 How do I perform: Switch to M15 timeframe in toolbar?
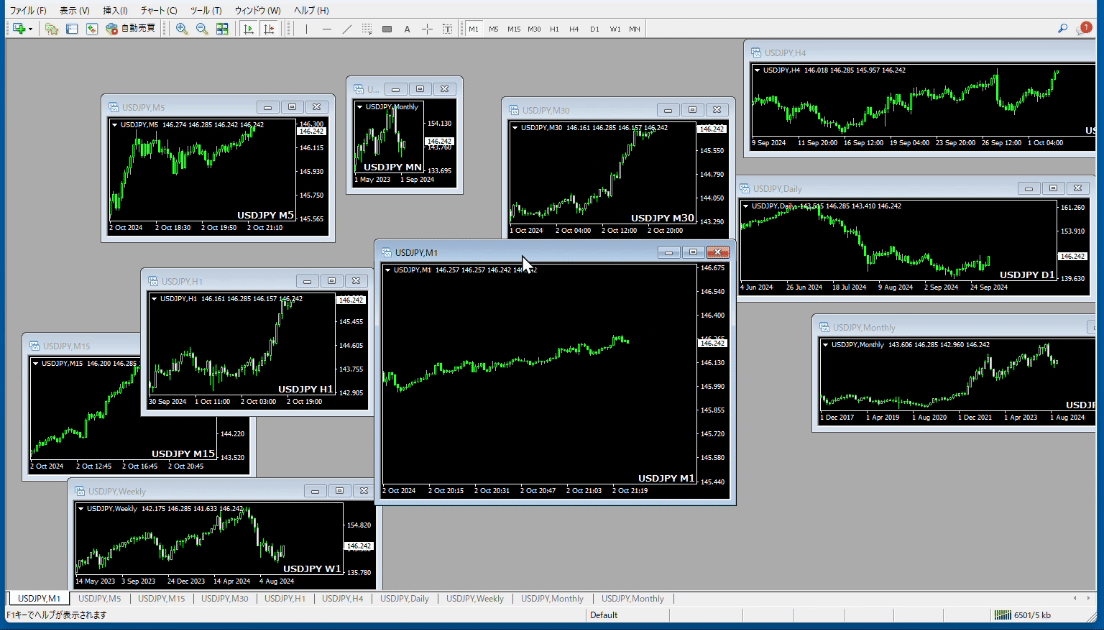[x=514, y=29]
